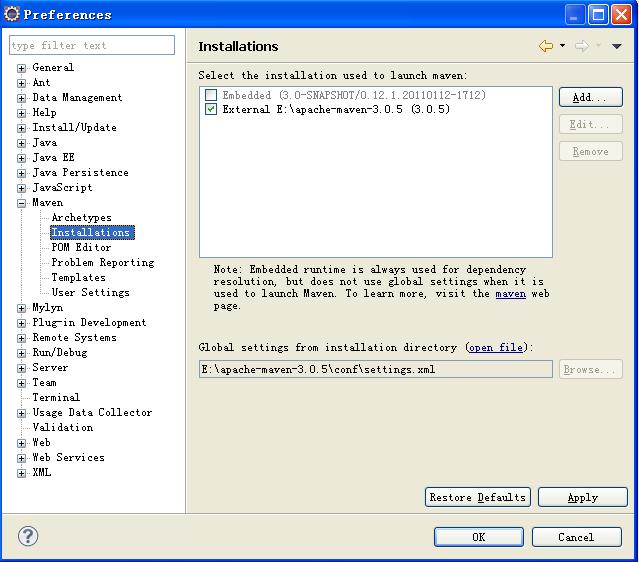Click the Cancel button

576,537
